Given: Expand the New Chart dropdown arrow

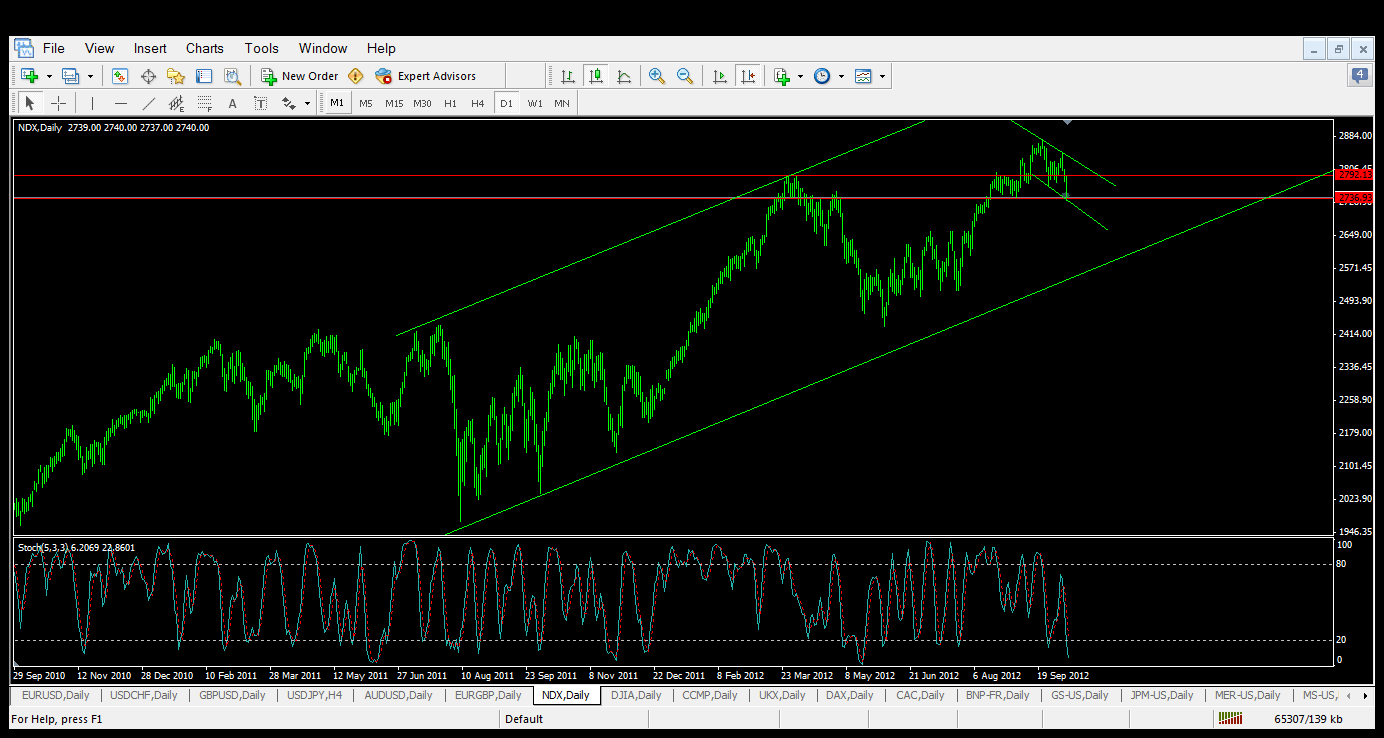Looking at the screenshot, I should [x=49, y=76].
